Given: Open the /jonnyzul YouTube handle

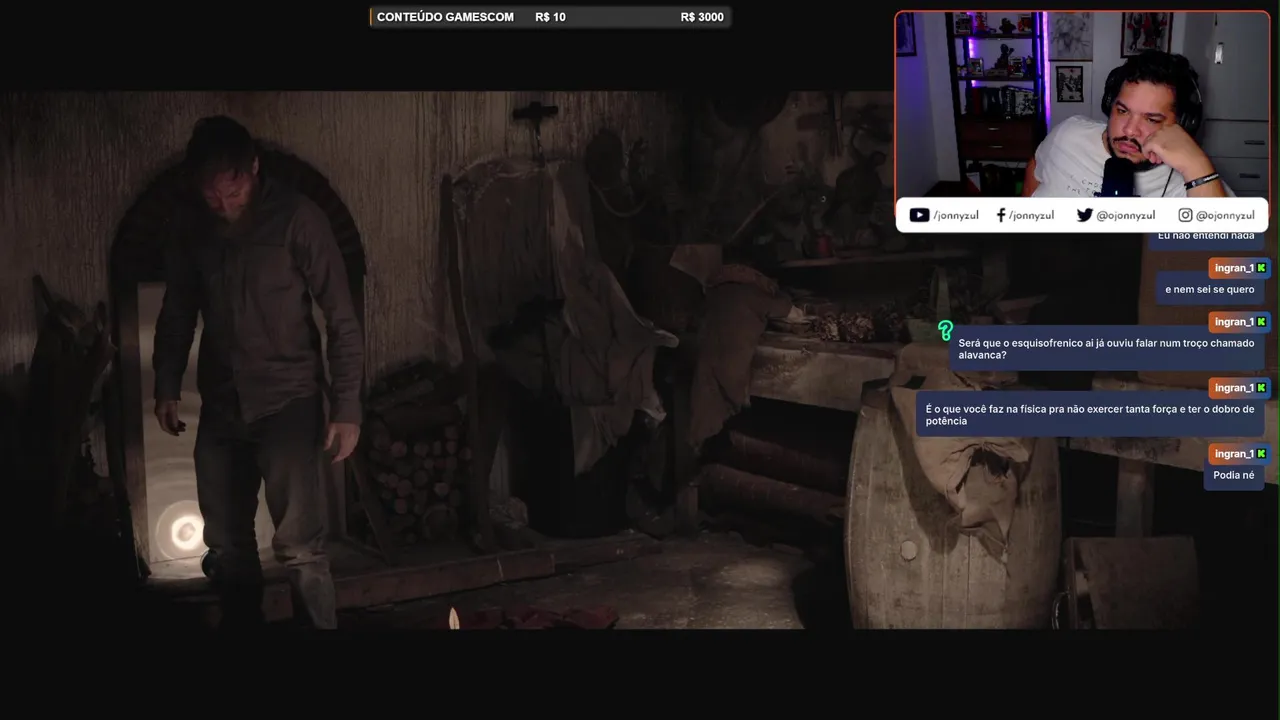Looking at the screenshot, I should (x=955, y=215).
